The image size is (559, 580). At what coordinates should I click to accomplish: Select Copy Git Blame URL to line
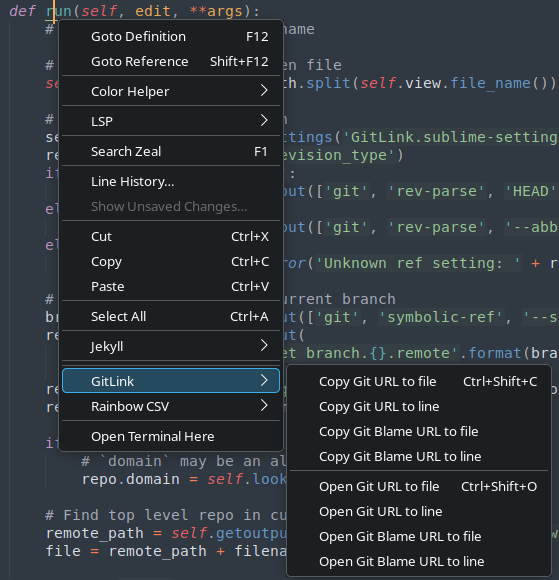pyautogui.click(x=419, y=456)
